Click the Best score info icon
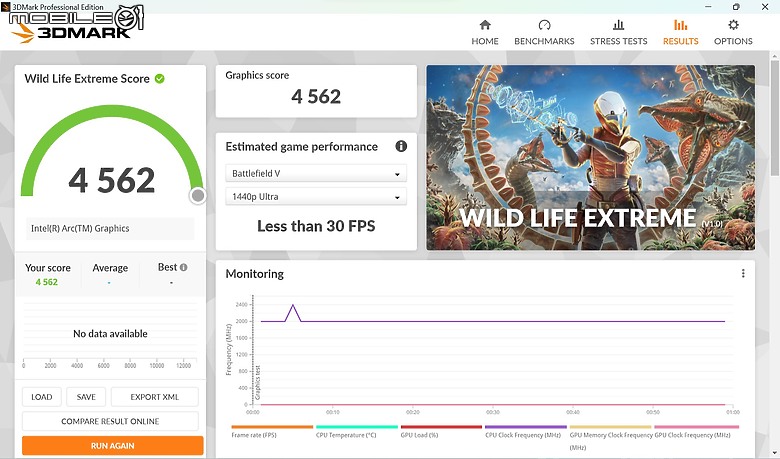This screenshot has height=459, width=780. coord(184,268)
